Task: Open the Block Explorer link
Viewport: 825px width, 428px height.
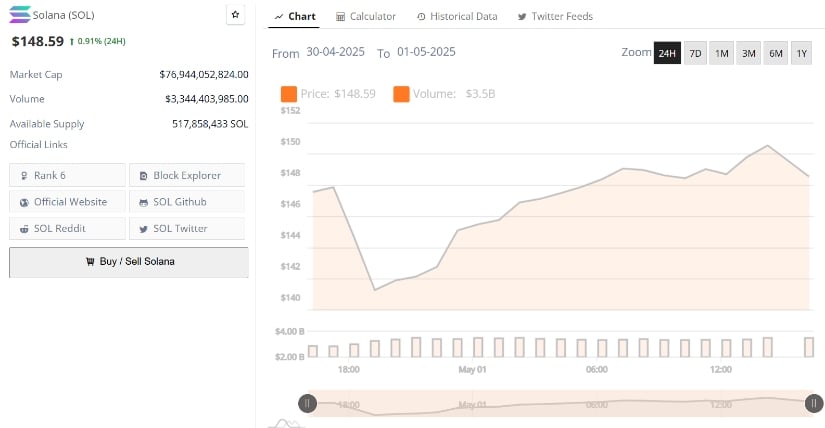Action: click(x=187, y=175)
